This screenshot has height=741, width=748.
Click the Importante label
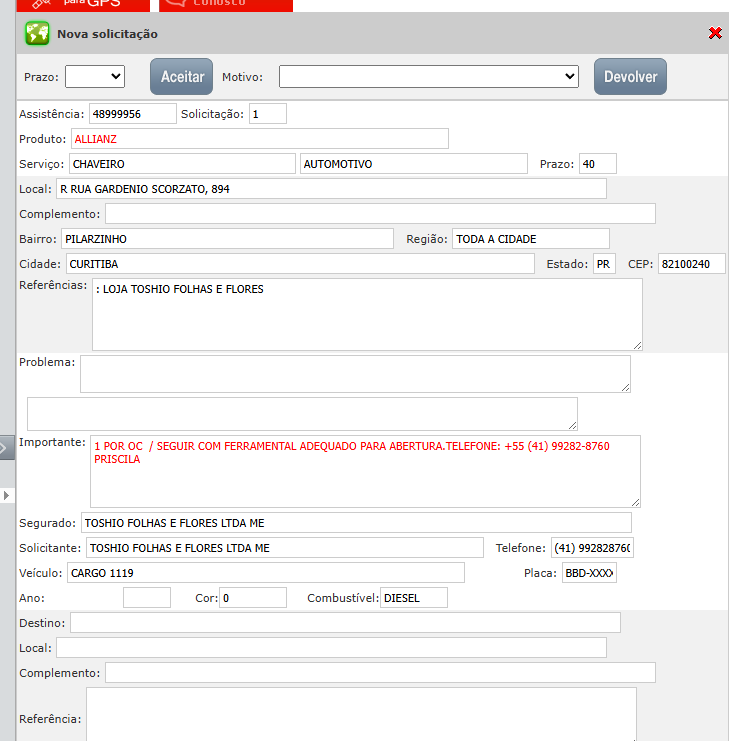coord(52,442)
